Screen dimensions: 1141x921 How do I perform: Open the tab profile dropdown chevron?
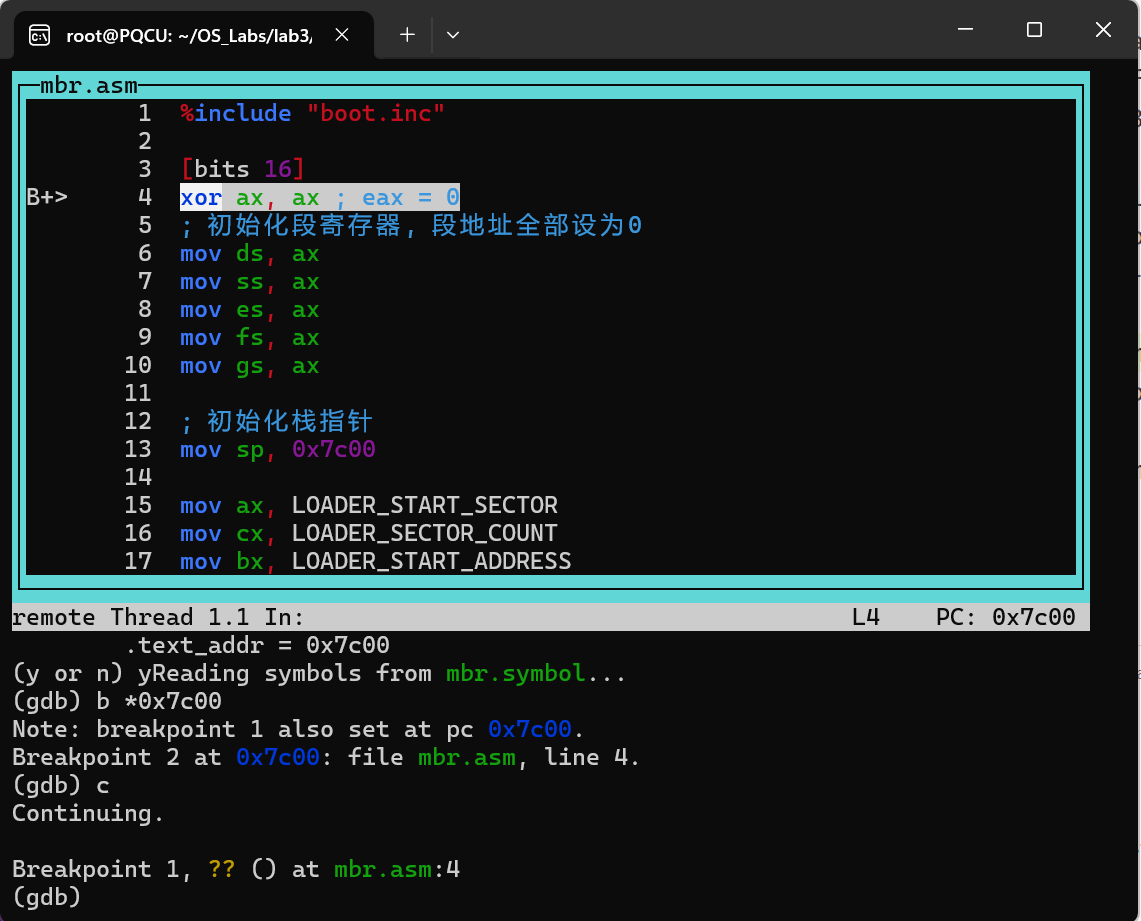point(453,35)
